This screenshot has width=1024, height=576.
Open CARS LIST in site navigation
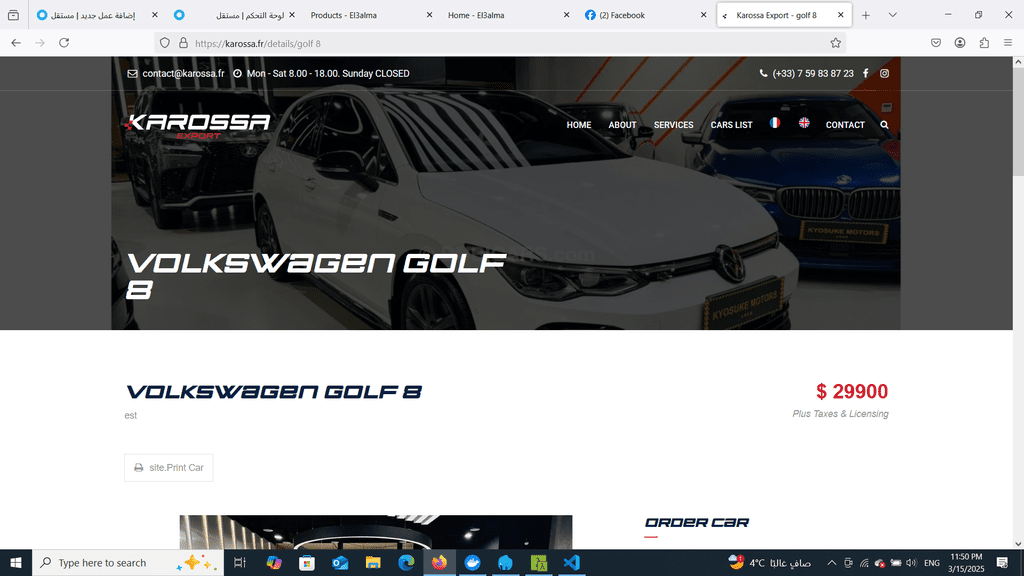click(x=731, y=125)
